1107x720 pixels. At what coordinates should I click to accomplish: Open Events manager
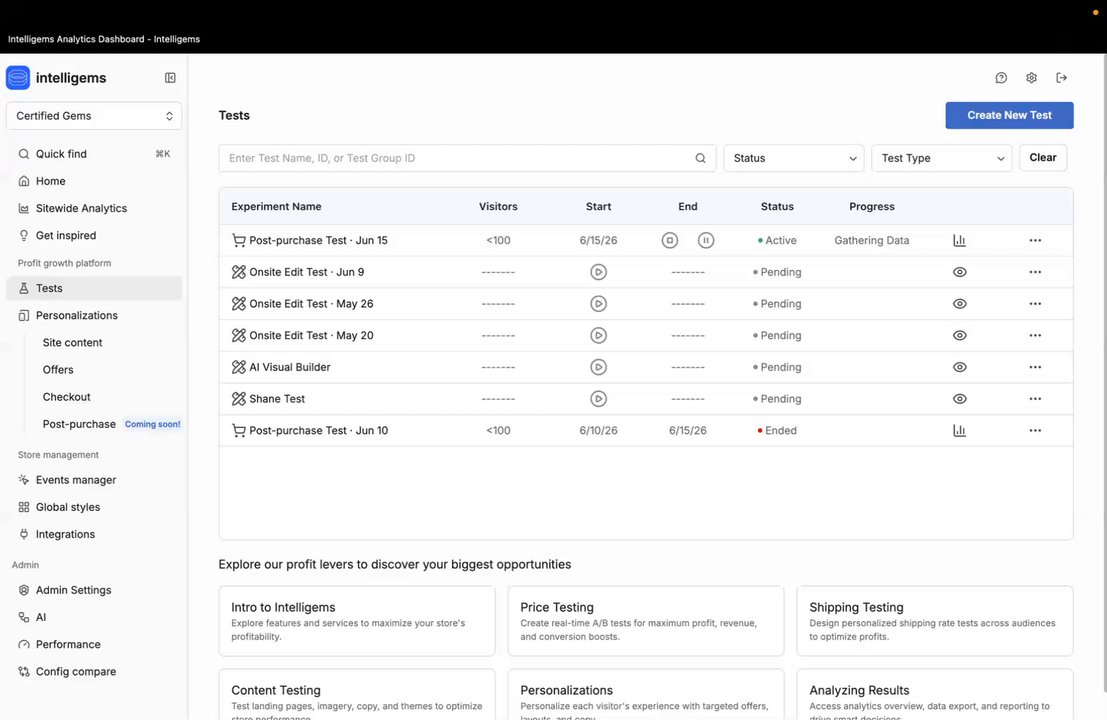click(94, 480)
